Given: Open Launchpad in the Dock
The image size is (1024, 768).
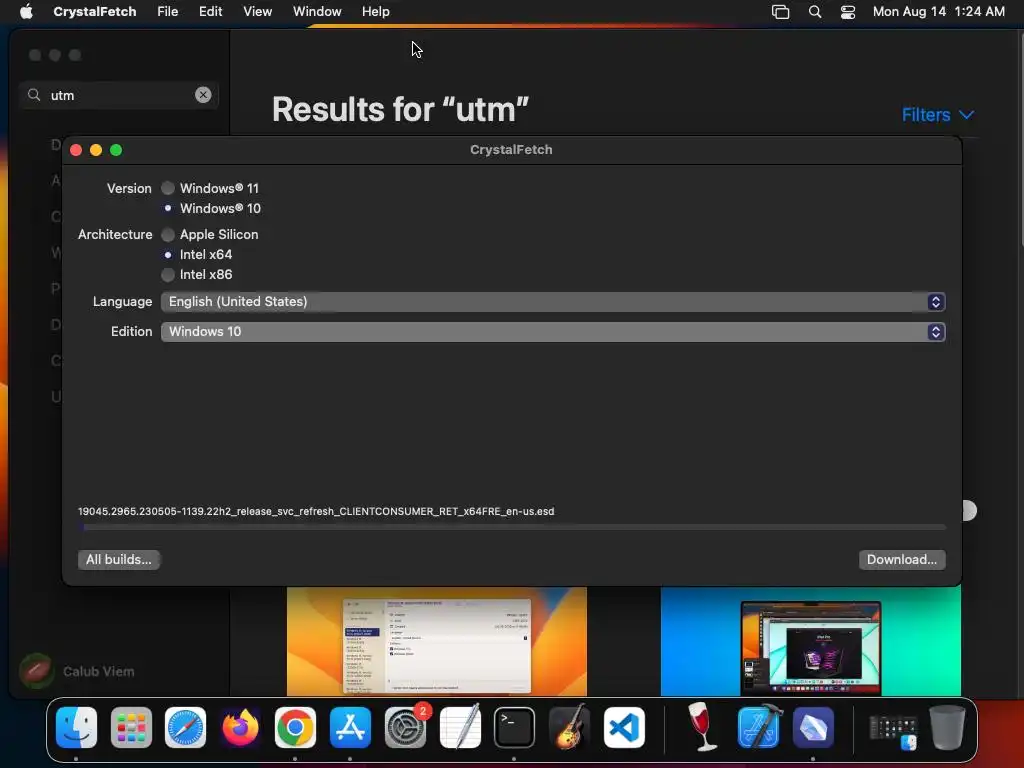Looking at the screenshot, I should point(131,727).
